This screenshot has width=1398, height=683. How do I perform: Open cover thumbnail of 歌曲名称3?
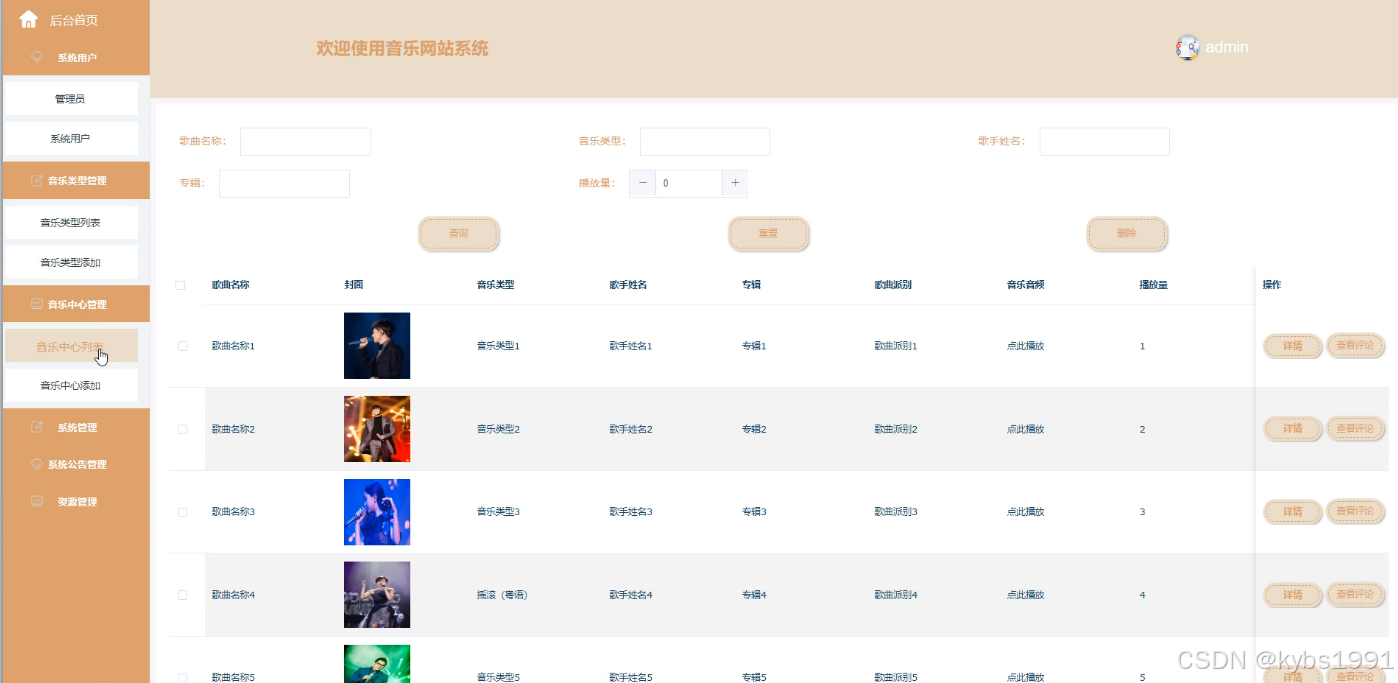coord(377,512)
